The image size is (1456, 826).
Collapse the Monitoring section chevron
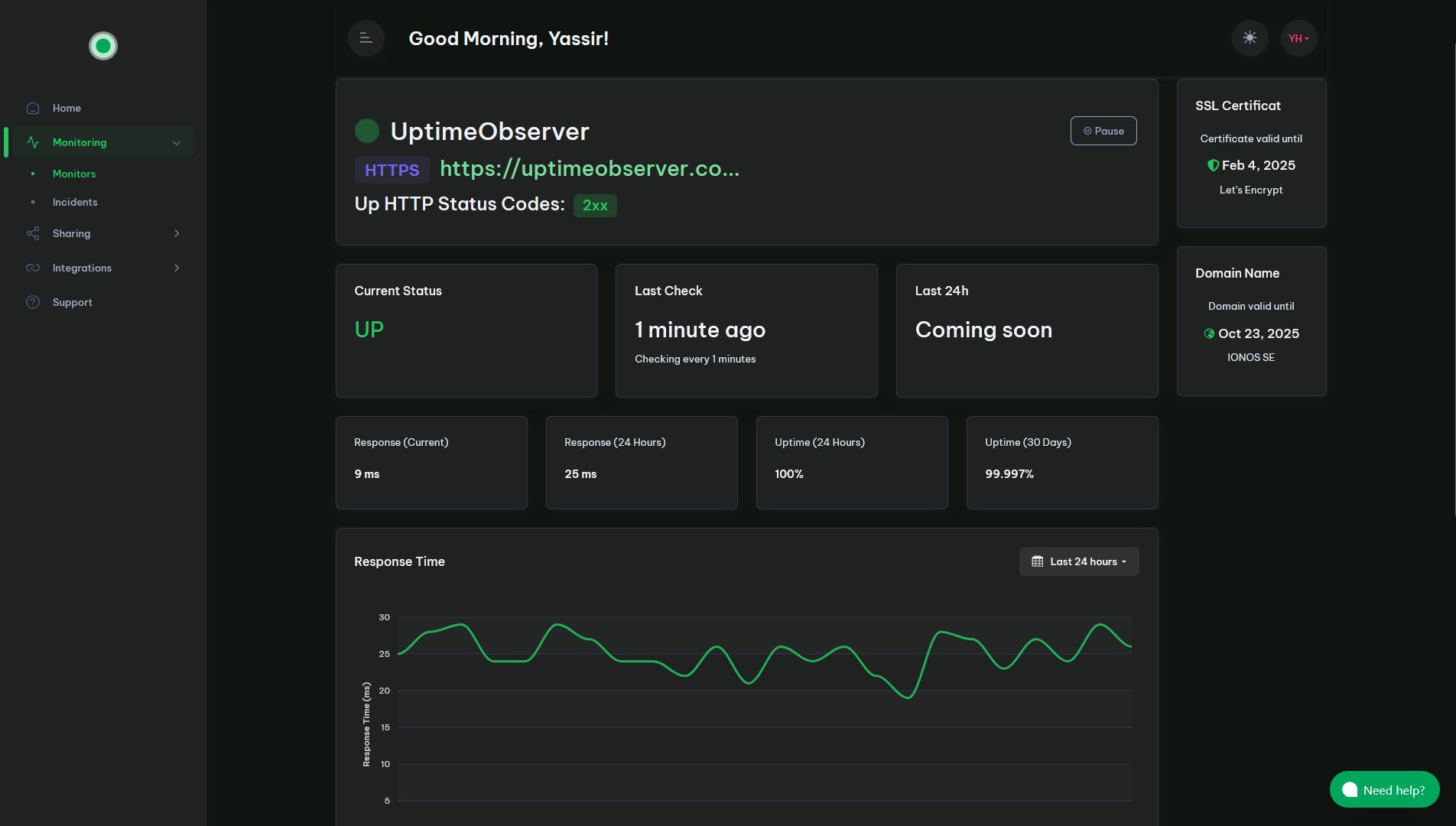click(177, 142)
